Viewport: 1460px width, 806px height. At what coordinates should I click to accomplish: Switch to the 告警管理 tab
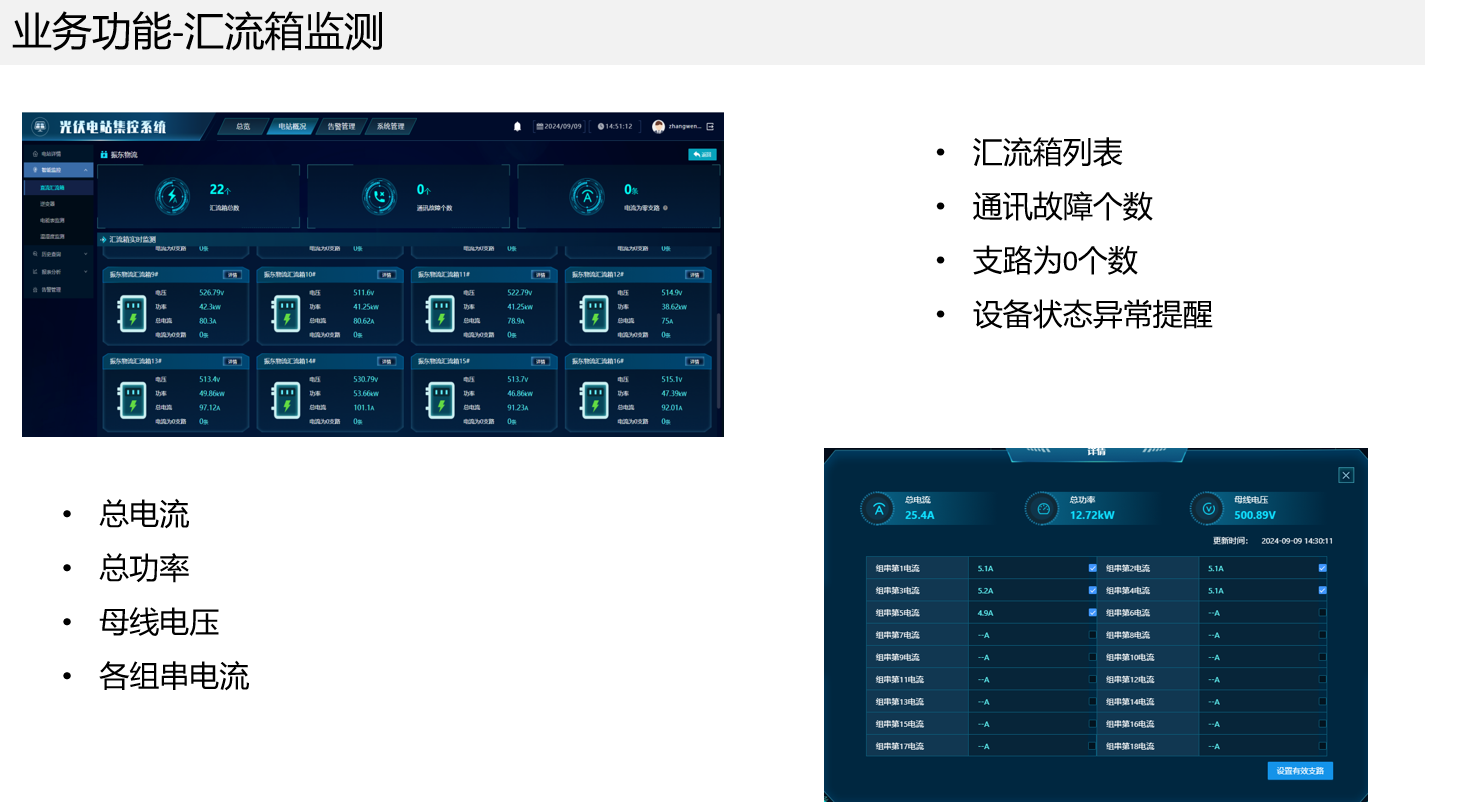[341, 127]
